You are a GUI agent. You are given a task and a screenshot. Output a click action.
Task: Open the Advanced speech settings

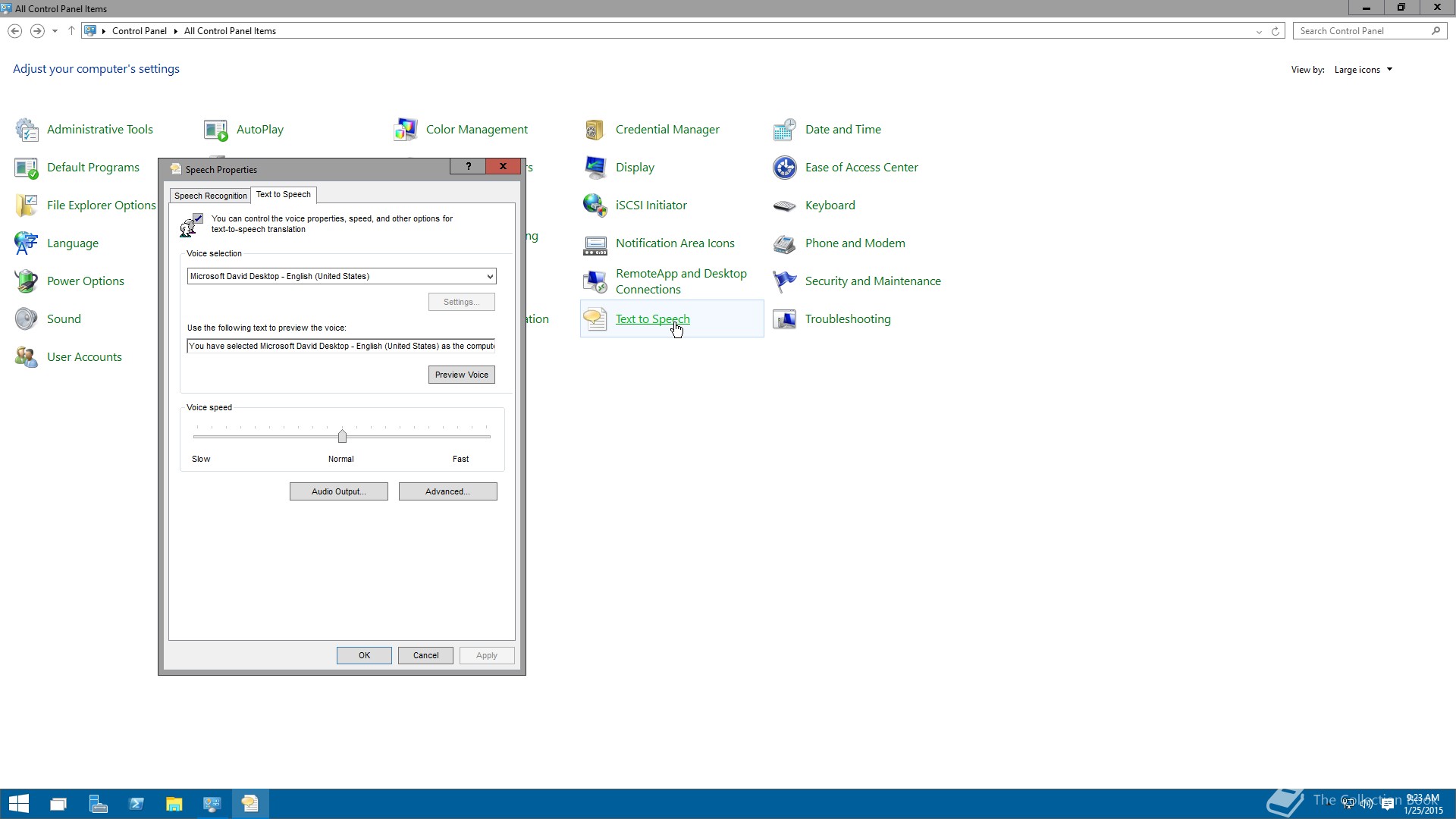(x=448, y=491)
